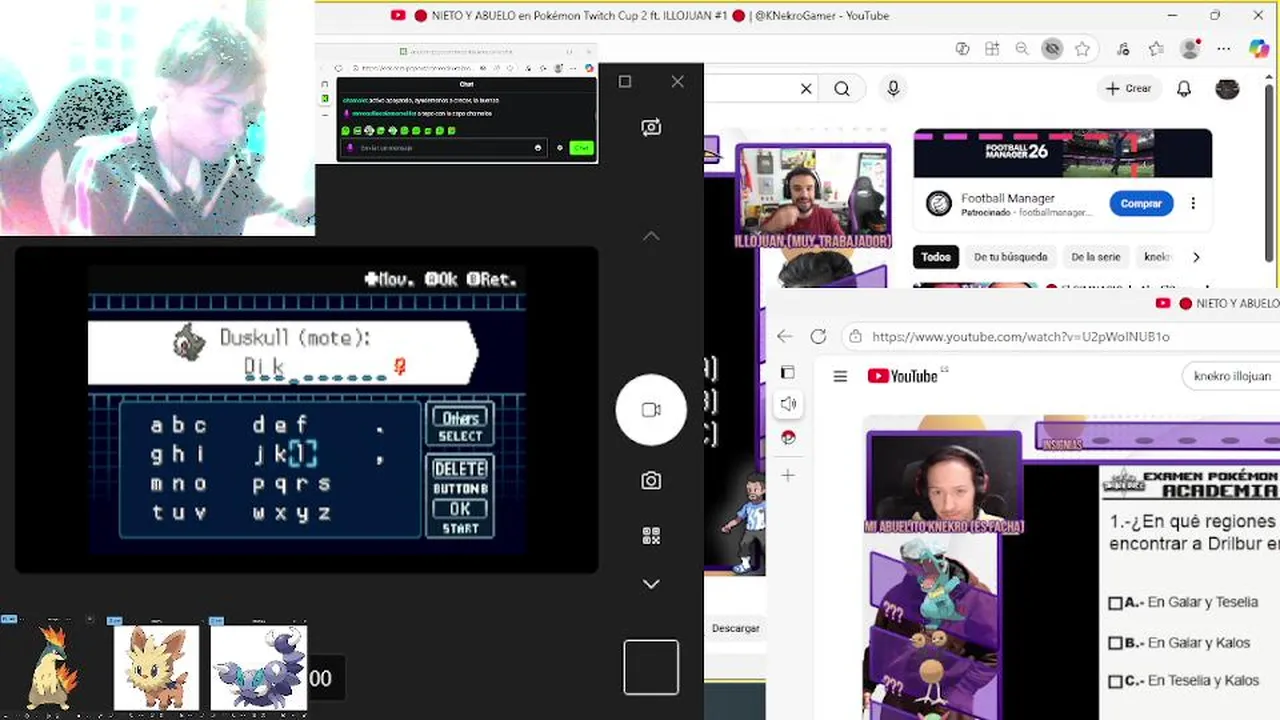Open YouTube notifications bell
Image resolution: width=1280 pixels, height=720 pixels.
[1184, 89]
